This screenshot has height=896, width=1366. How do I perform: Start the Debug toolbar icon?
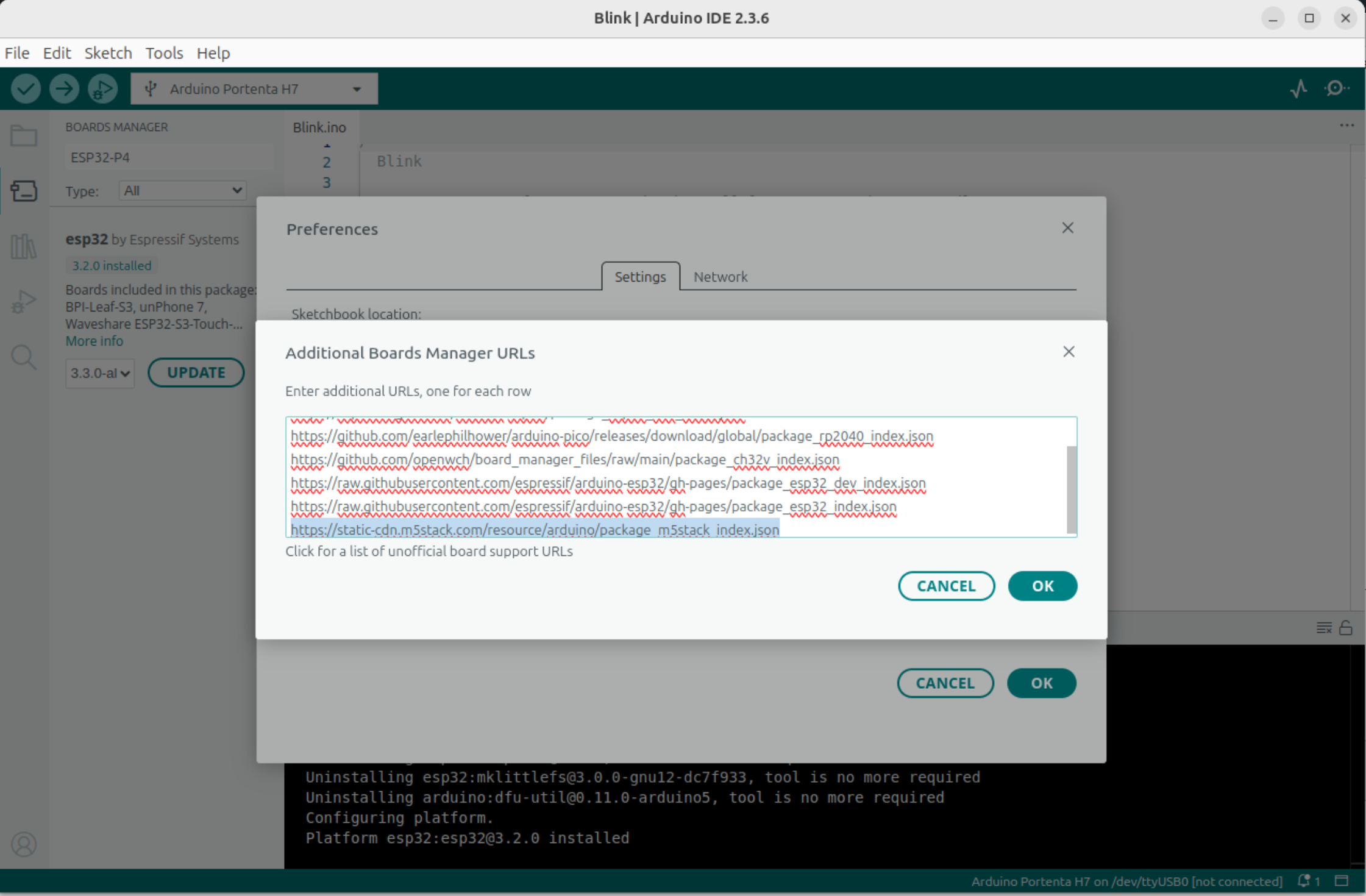102,89
